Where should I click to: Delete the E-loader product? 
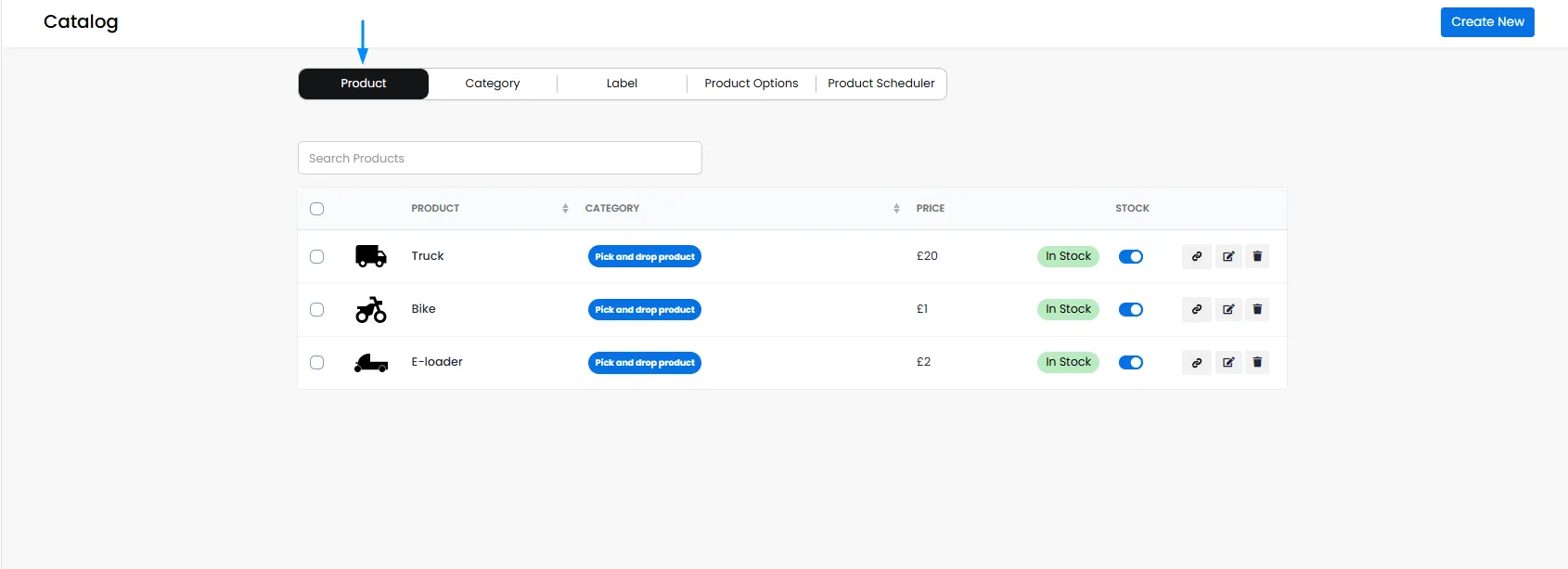coord(1257,362)
